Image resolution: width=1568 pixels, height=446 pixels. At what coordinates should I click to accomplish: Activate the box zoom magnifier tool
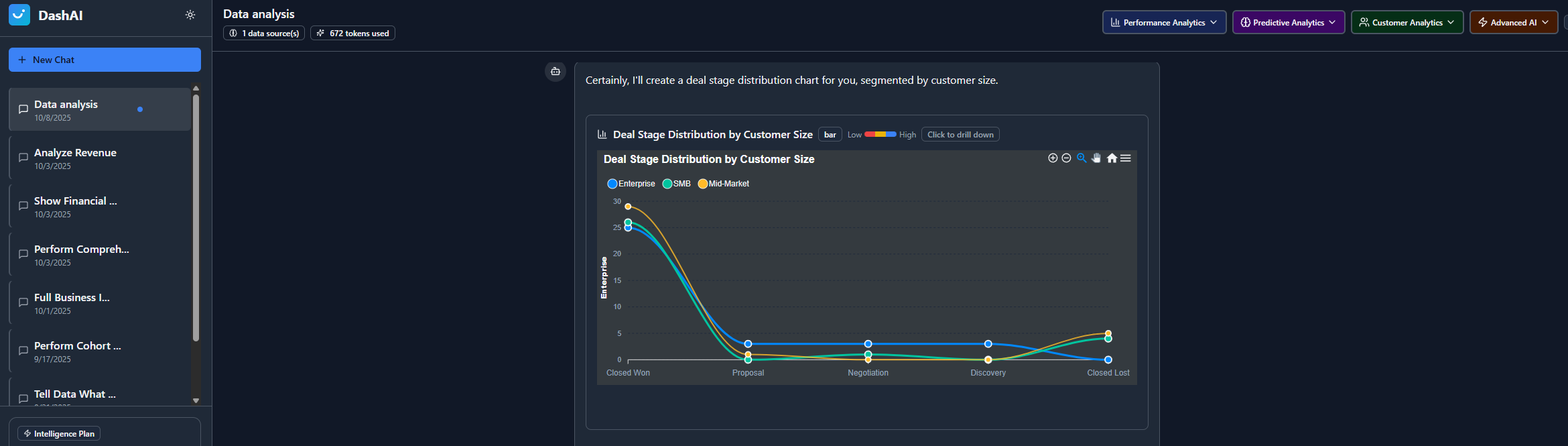1081,158
